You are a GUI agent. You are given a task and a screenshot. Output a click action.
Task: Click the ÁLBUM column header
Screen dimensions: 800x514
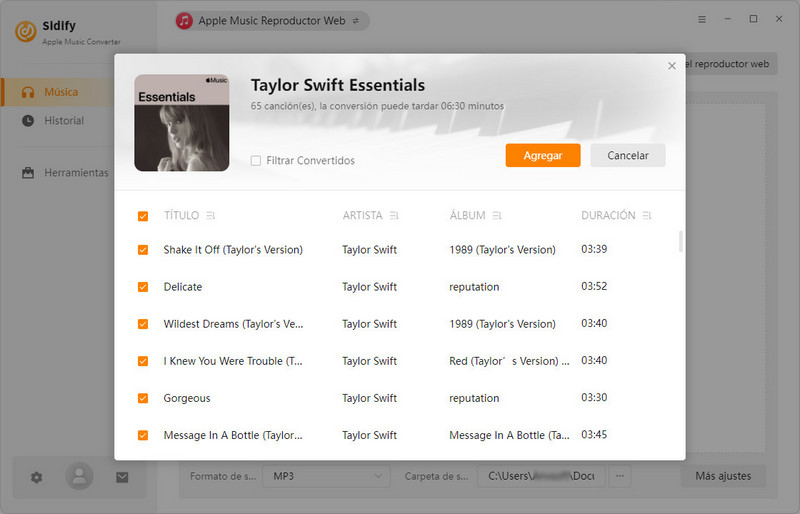click(x=467, y=215)
